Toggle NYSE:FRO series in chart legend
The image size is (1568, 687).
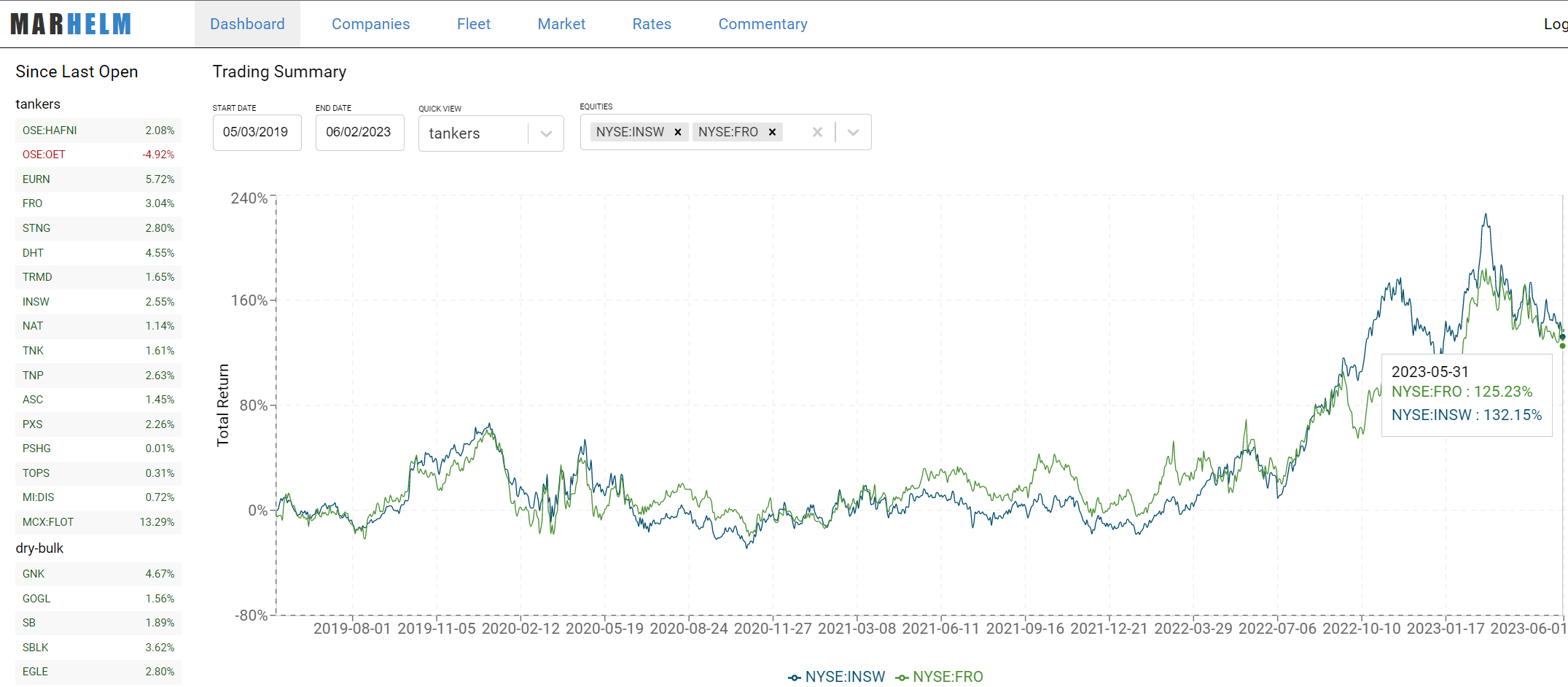coord(940,677)
